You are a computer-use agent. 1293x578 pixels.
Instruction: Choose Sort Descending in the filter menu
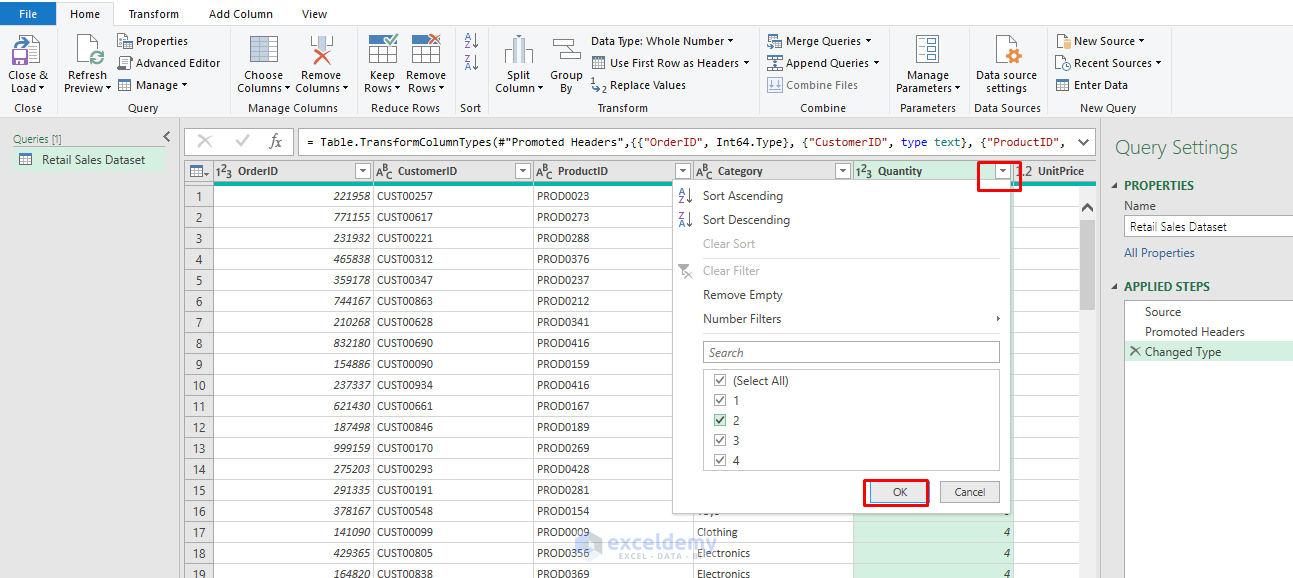pyautogui.click(x=746, y=220)
